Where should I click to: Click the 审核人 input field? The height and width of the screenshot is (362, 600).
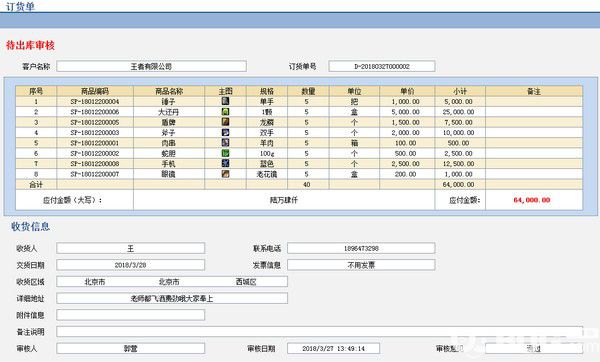coord(130,348)
